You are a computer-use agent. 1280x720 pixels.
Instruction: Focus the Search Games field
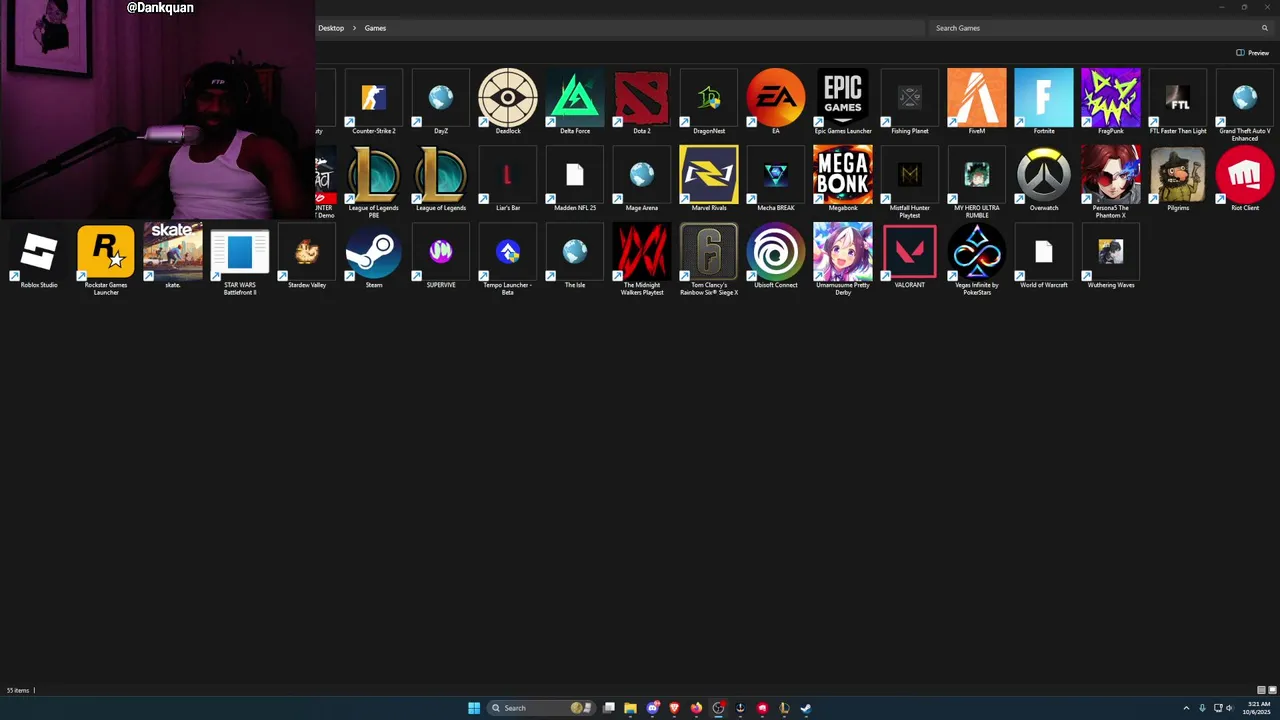[1102, 28]
